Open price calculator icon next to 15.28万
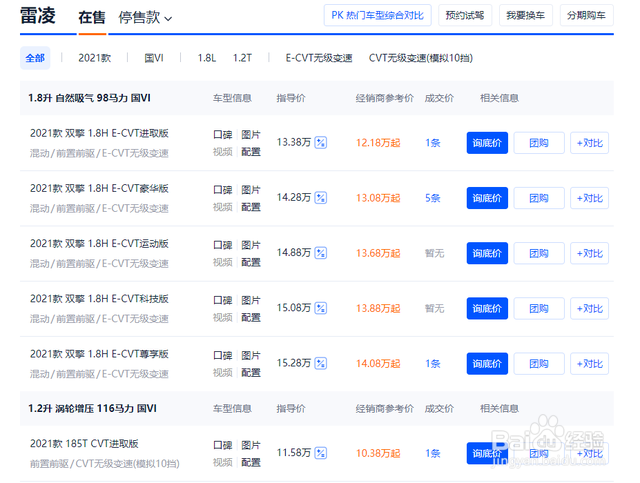Screen dimensions: 640x483 321,363
